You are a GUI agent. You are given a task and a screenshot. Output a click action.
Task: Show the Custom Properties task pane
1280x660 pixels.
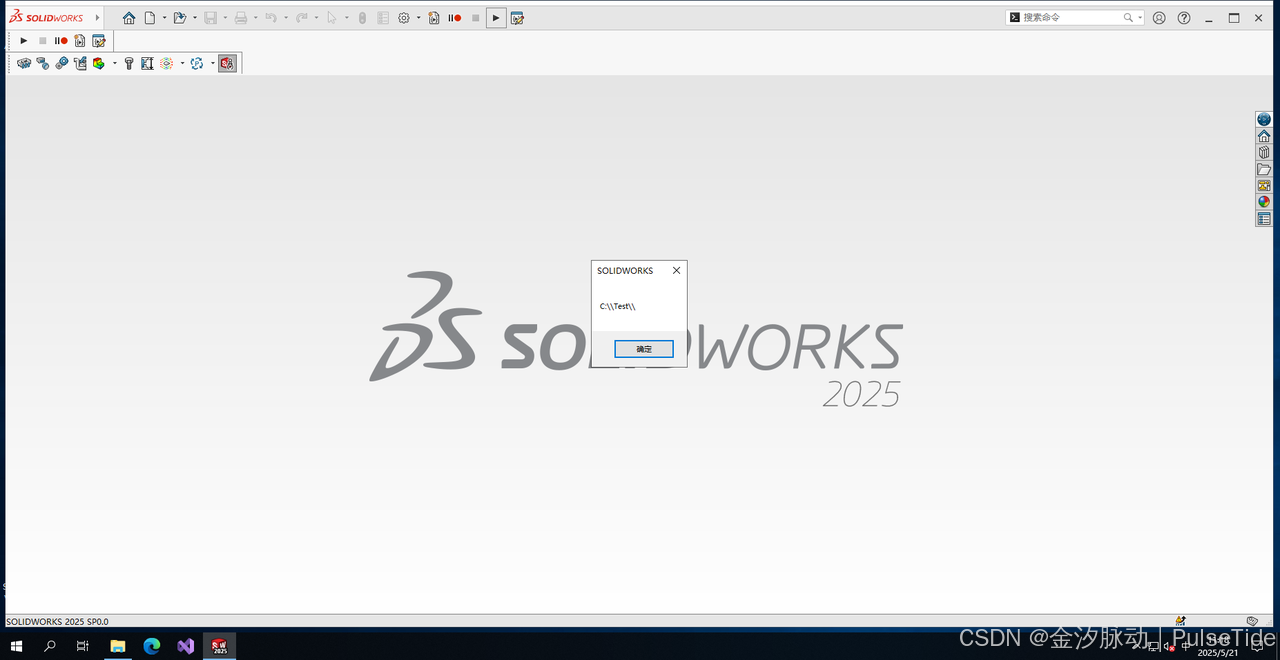tap(1263, 218)
